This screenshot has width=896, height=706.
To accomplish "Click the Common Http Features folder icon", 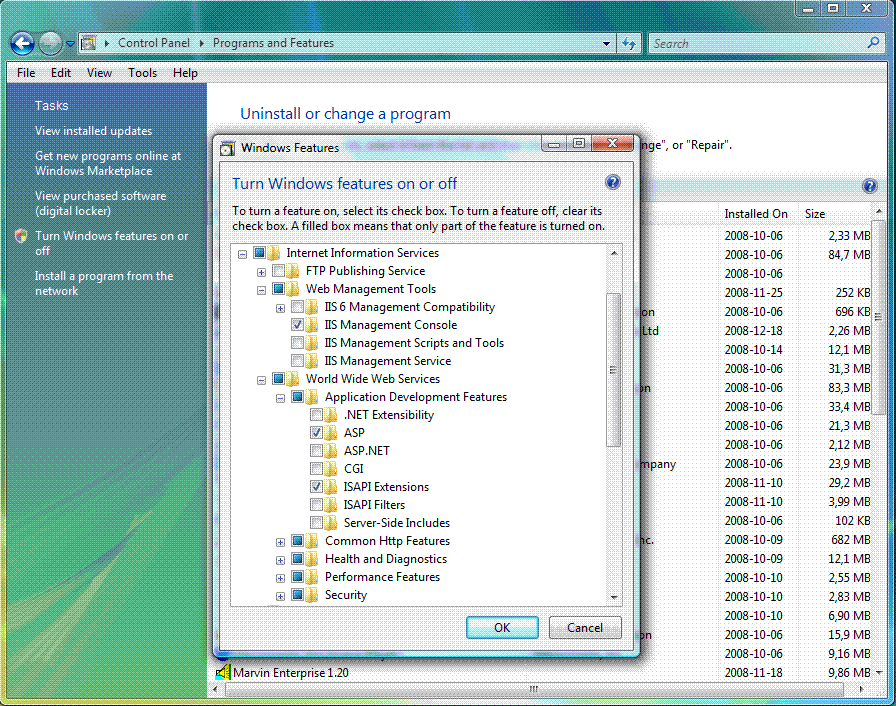I will 311,540.
